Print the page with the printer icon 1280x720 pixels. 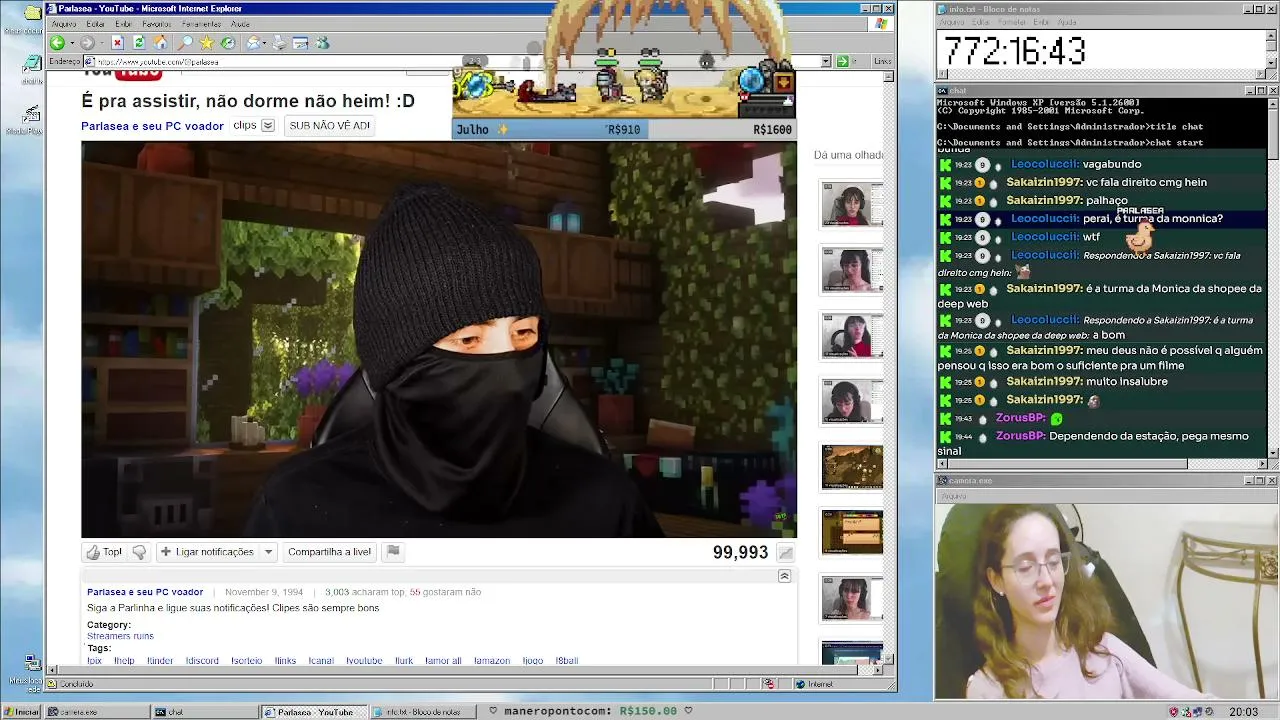pos(279,43)
